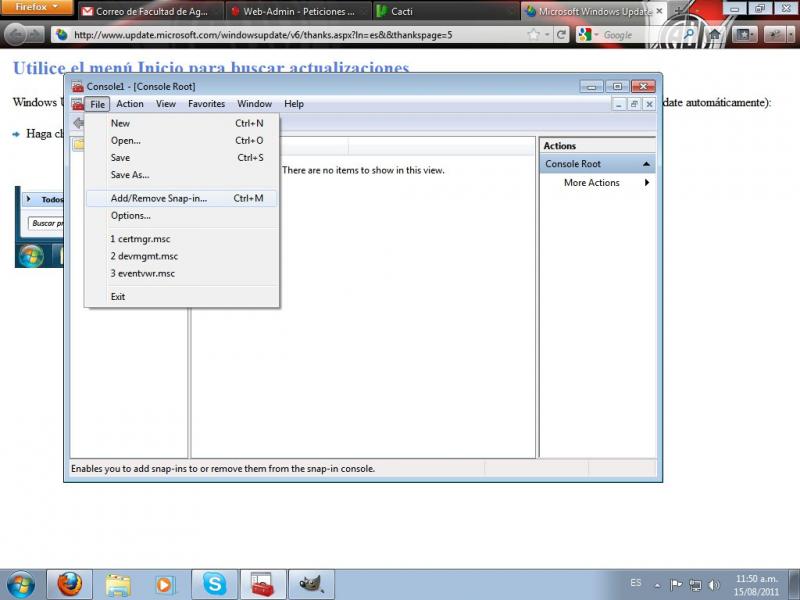Image resolution: width=800 pixels, height=600 pixels.
Task: Choose New from the File menu
Action: [182, 123]
